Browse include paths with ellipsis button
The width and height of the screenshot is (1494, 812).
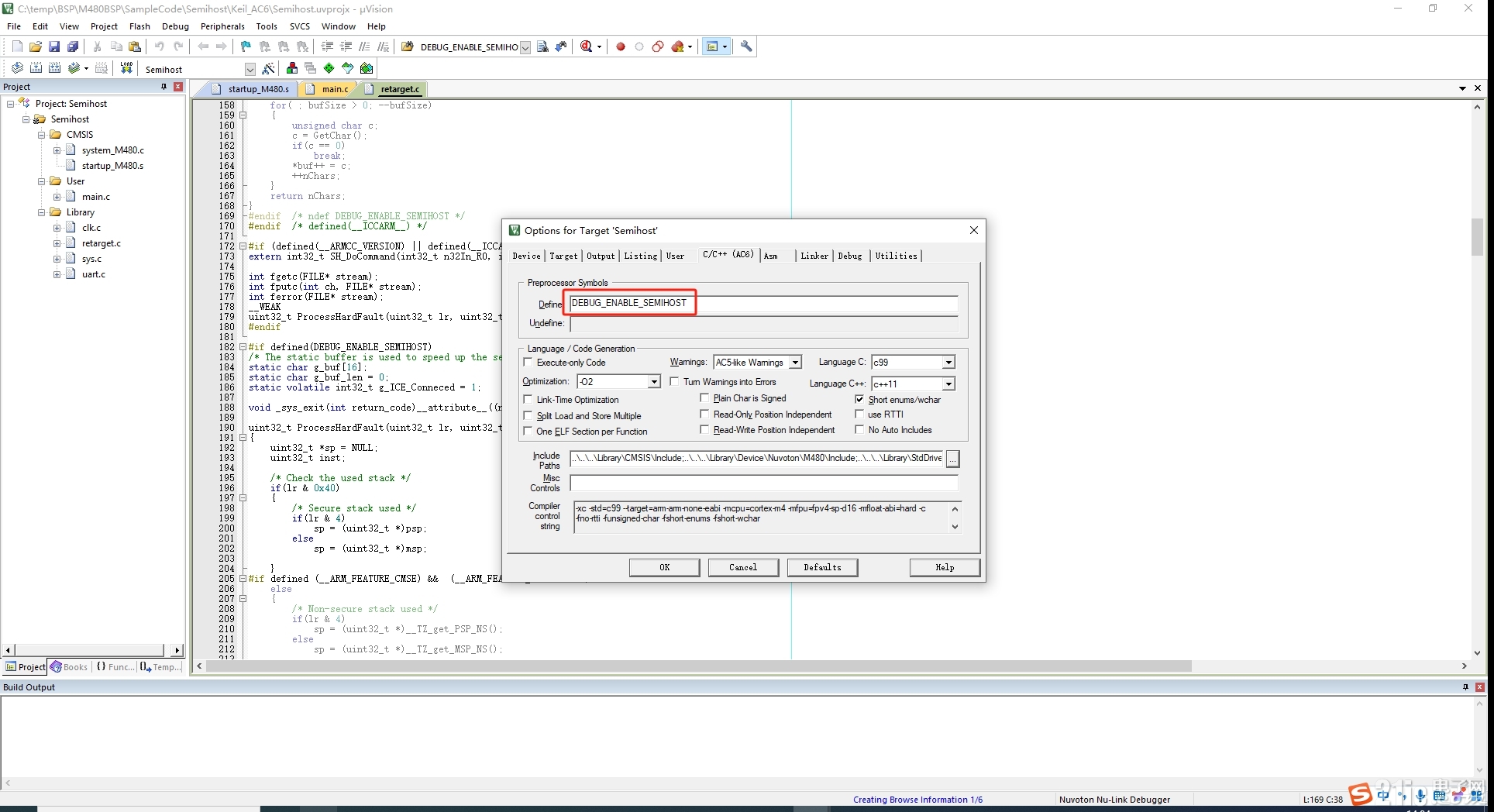tap(952, 459)
